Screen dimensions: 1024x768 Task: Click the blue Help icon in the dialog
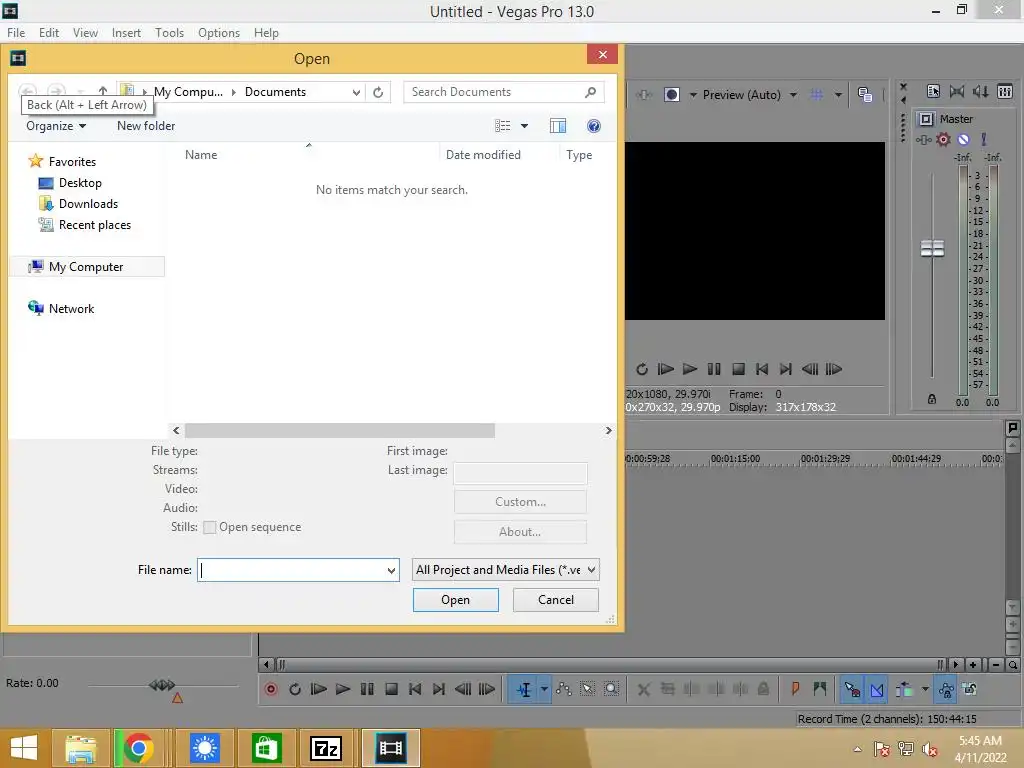point(594,125)
